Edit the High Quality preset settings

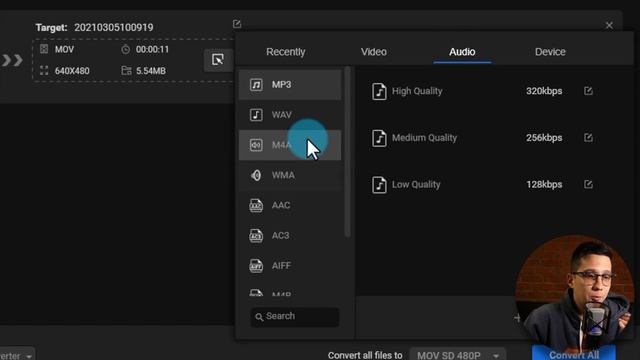point(588,91)
